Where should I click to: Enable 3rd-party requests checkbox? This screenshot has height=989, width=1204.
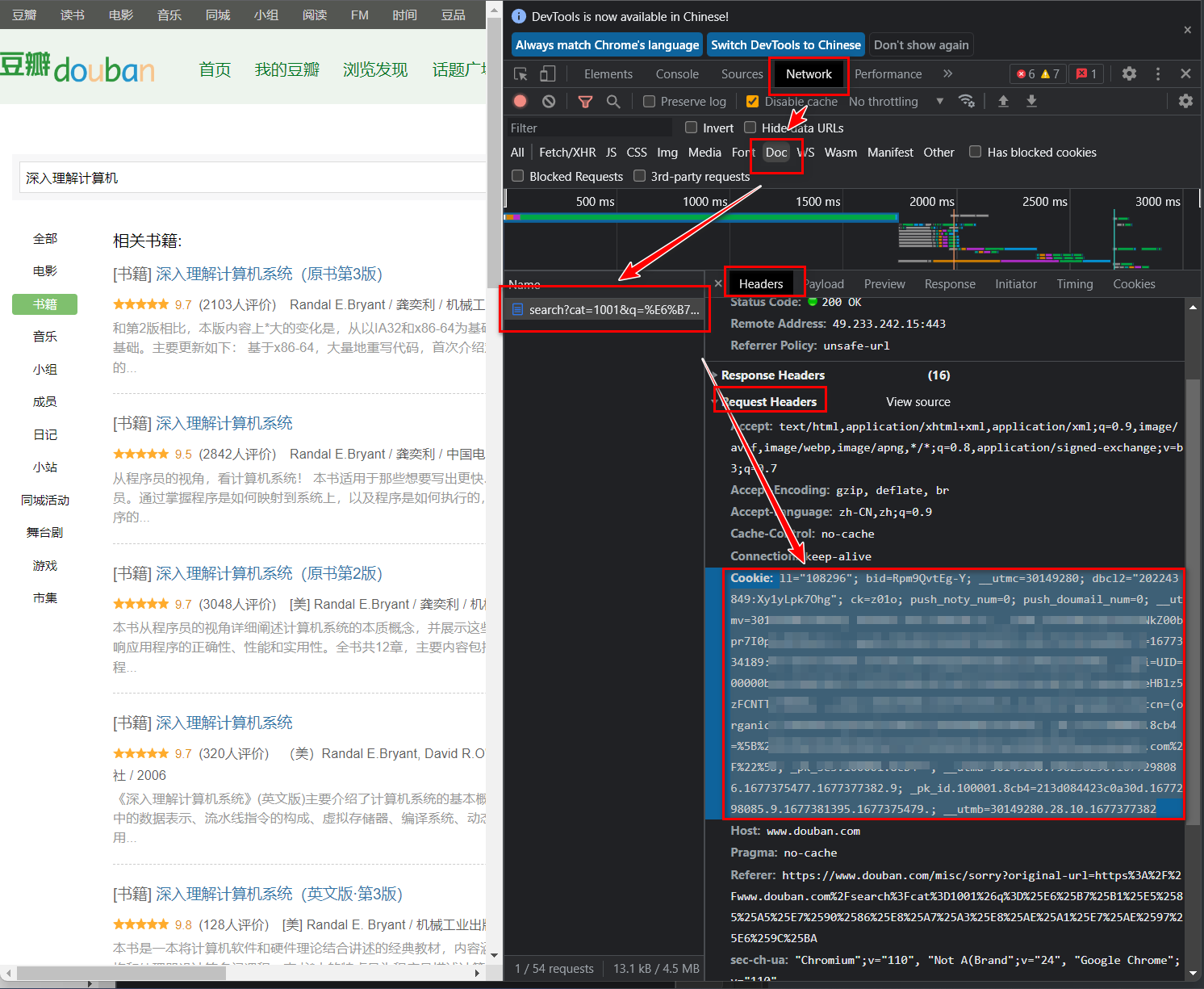point(639,176)
